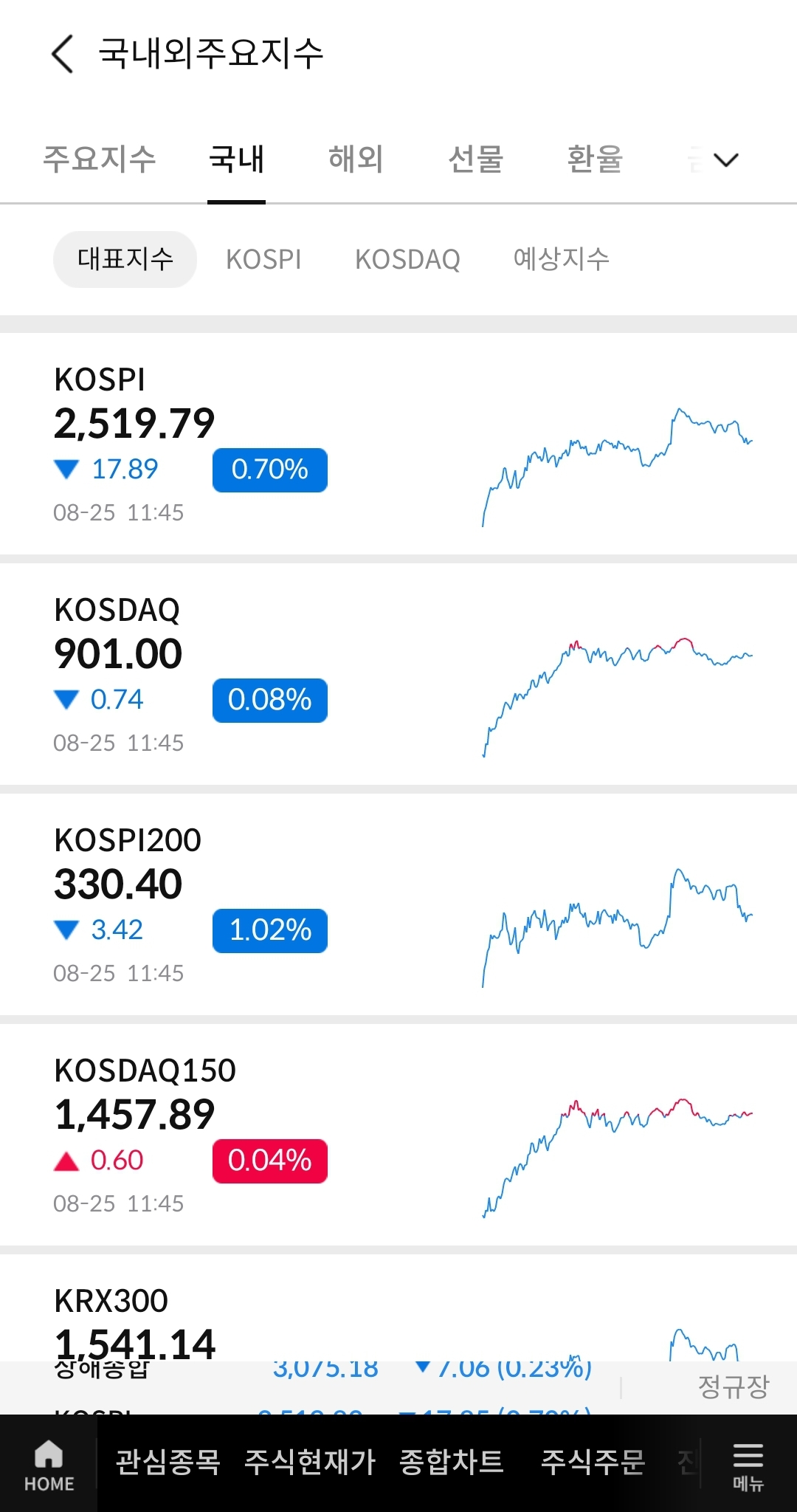Open 주식현재가 from bottom bar
Viewport: 797px width, 1512px height.
click(310, 1463)
